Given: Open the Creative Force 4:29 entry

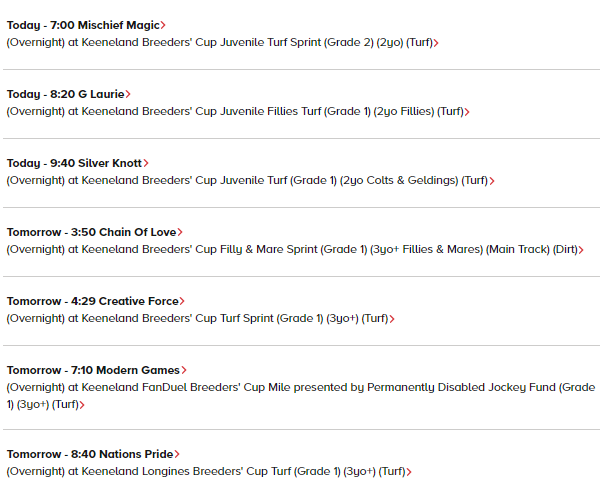Looking at the screenshot, I should coord(93,301).
